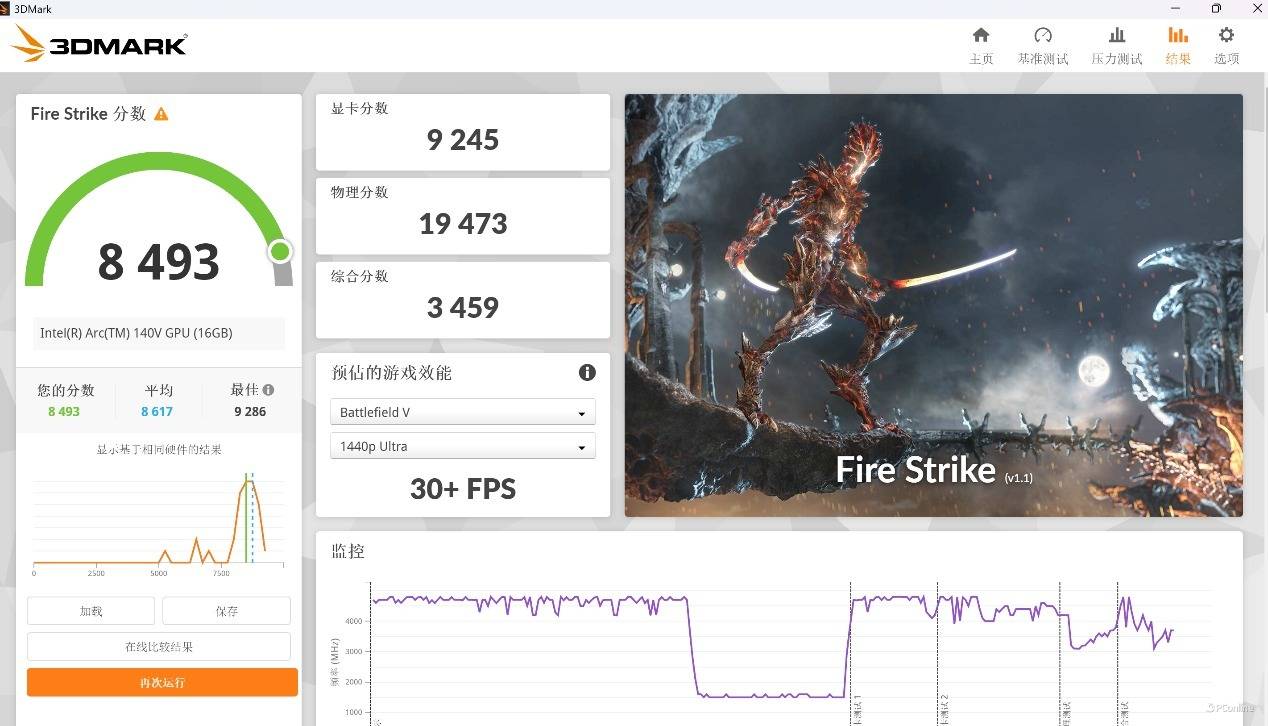Image resolution: width=1268 pixels, height=726 pixels.
Task: Click the Home house icon
Action: [x=981, y=36]
